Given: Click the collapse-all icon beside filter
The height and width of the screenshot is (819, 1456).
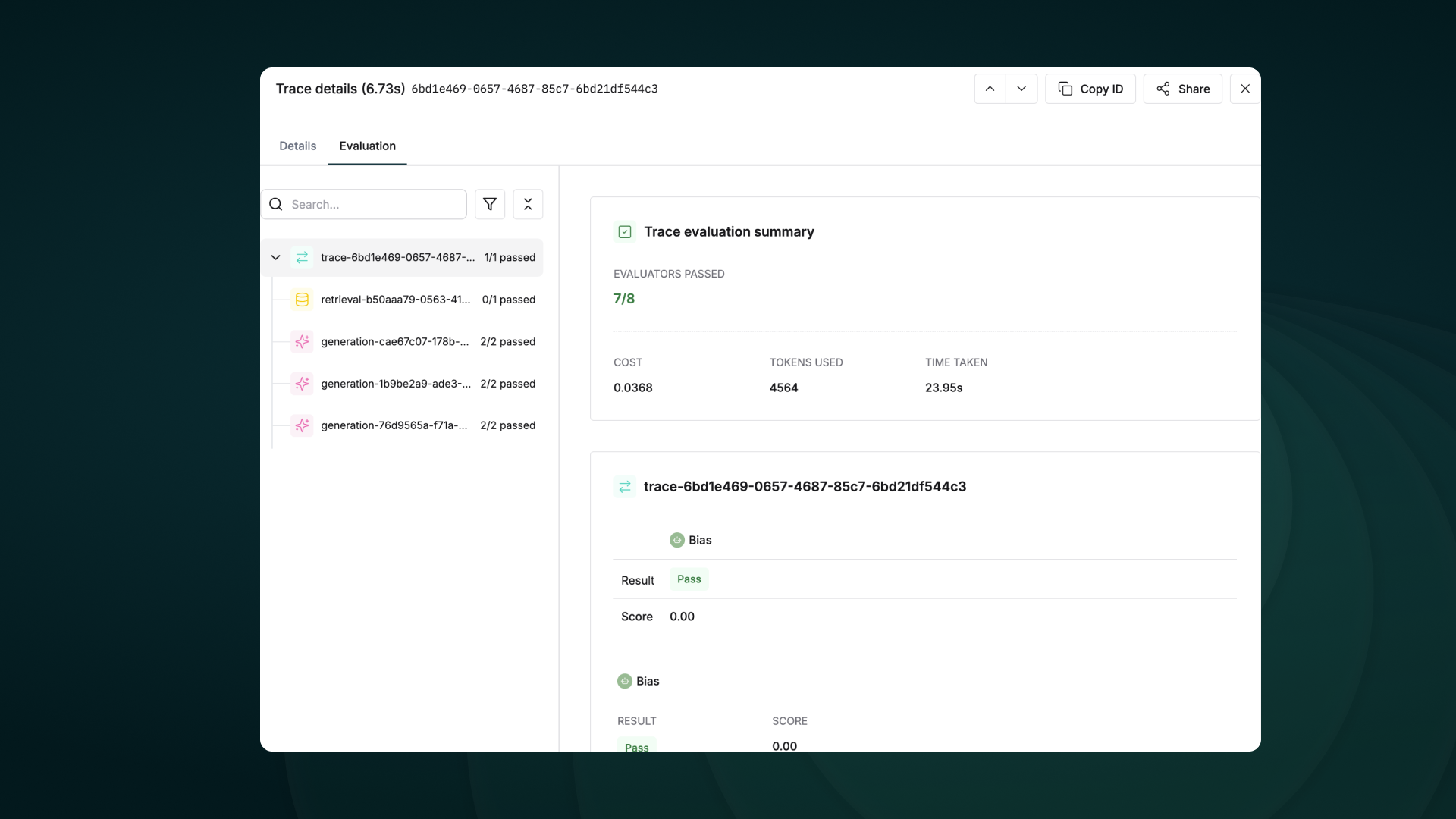Looking at the screenshot, I should coord(528,204).
